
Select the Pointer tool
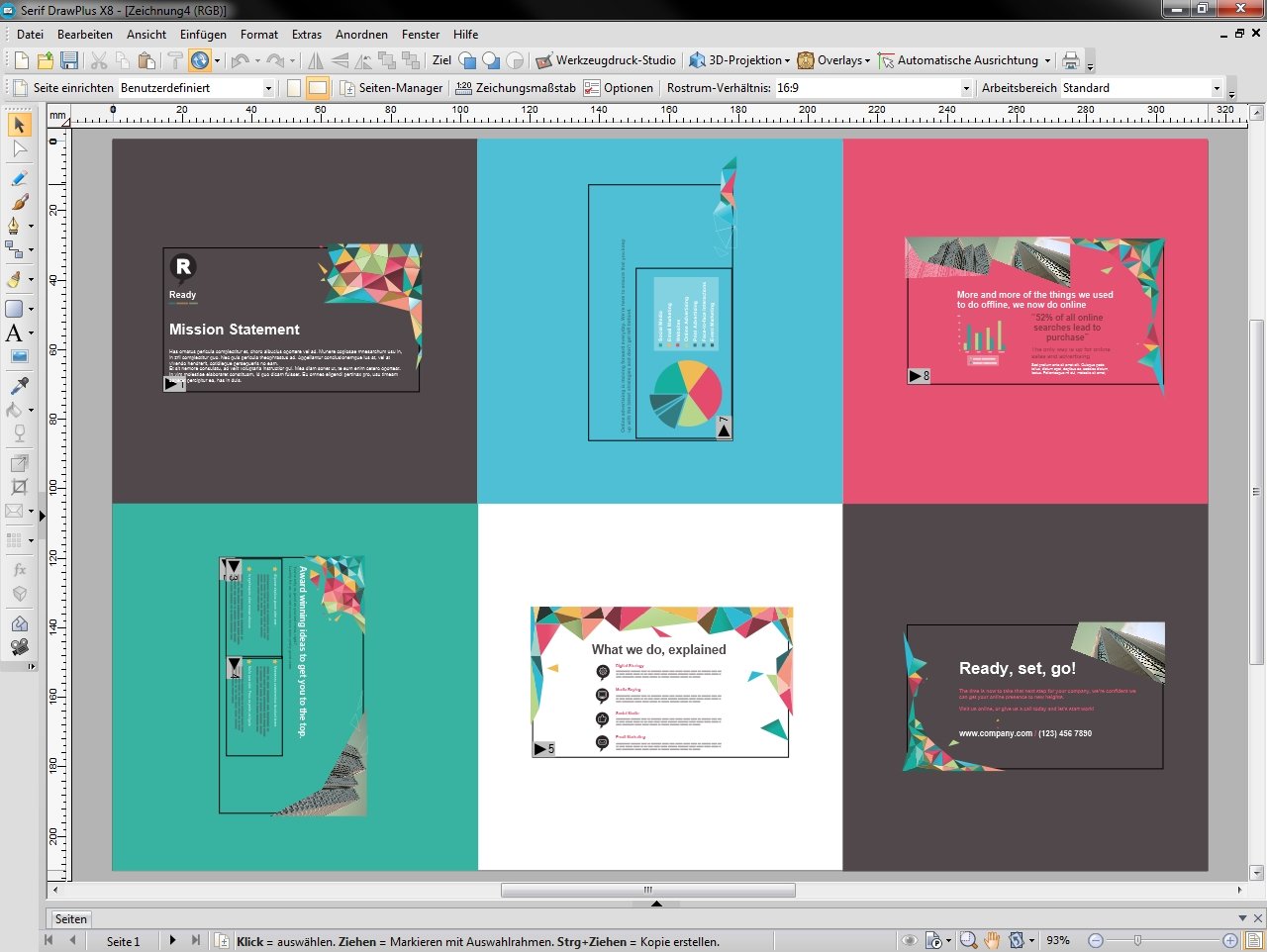[x=19, y=125]
